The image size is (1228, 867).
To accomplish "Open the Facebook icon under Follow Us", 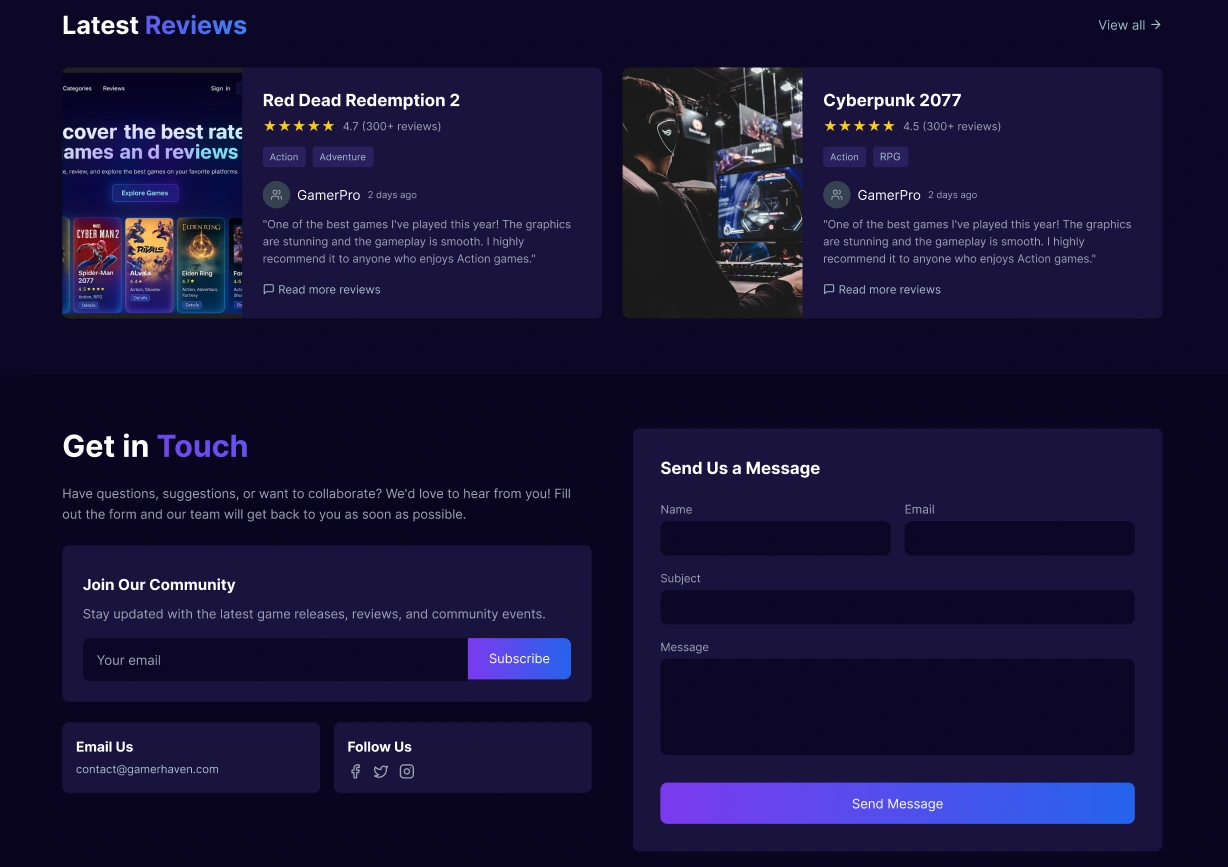I will [355, 771].
